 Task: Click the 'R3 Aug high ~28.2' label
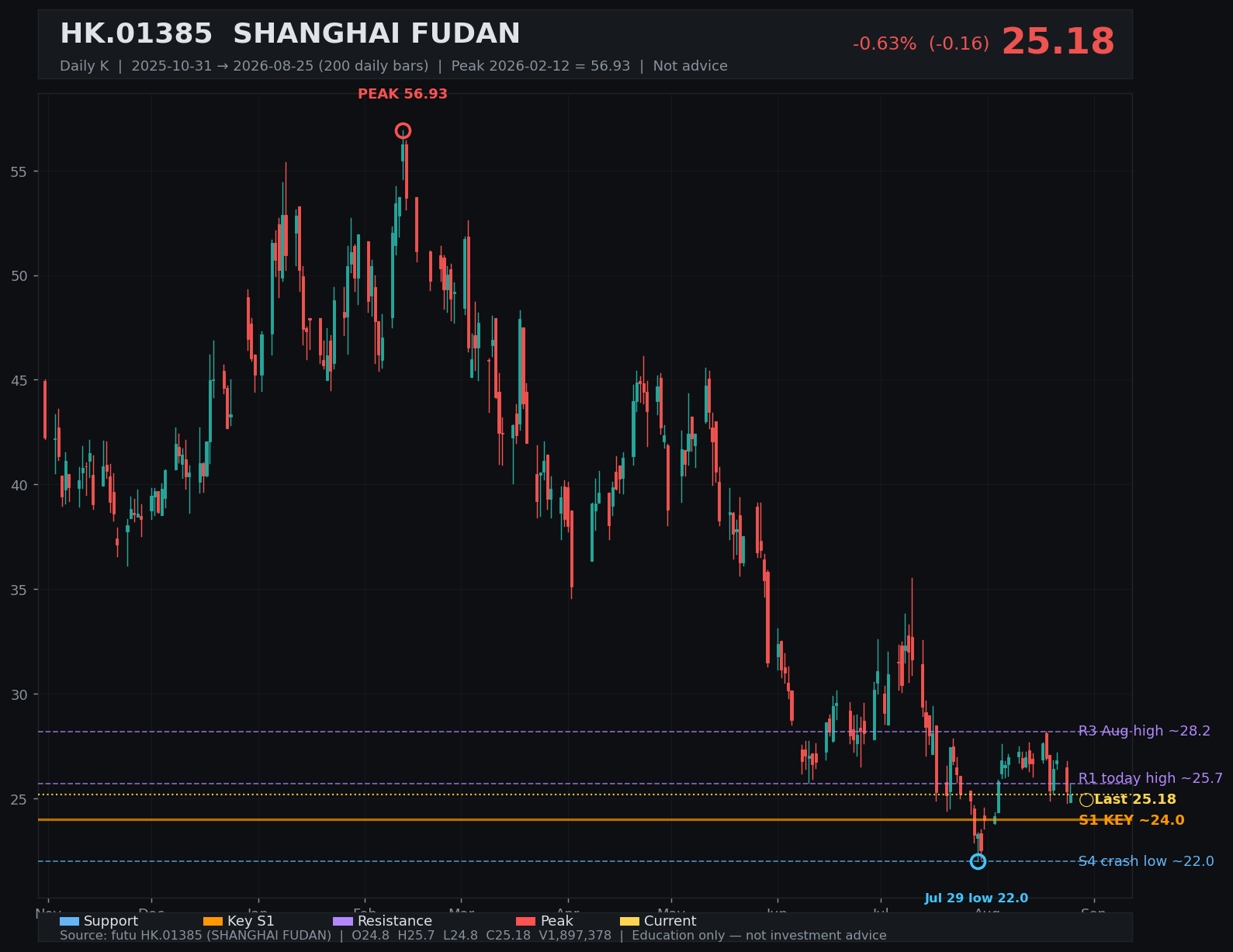1144,731
